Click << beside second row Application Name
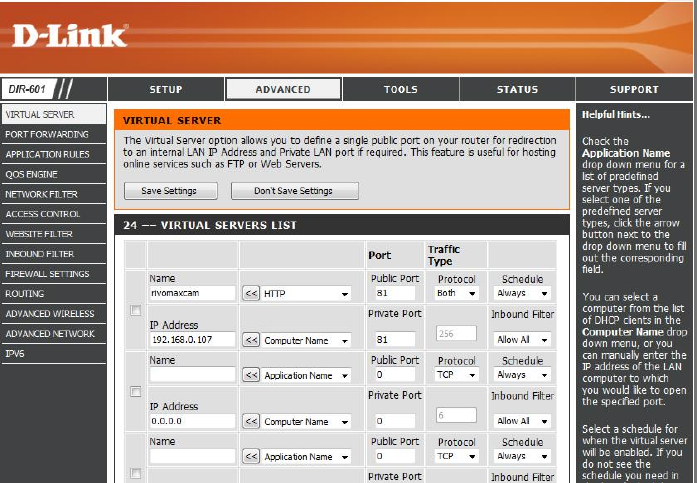Image resolution: width=697 pixels, height=483 pixels. [x=251, y=375]
